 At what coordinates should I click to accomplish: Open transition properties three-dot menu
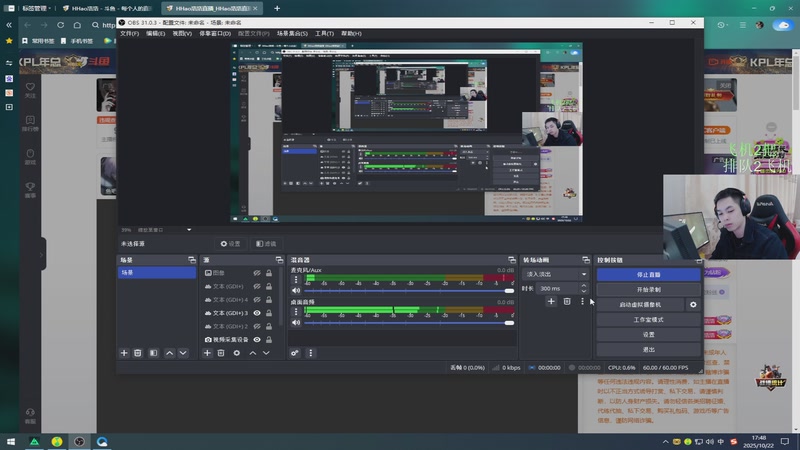coord(582,302)
